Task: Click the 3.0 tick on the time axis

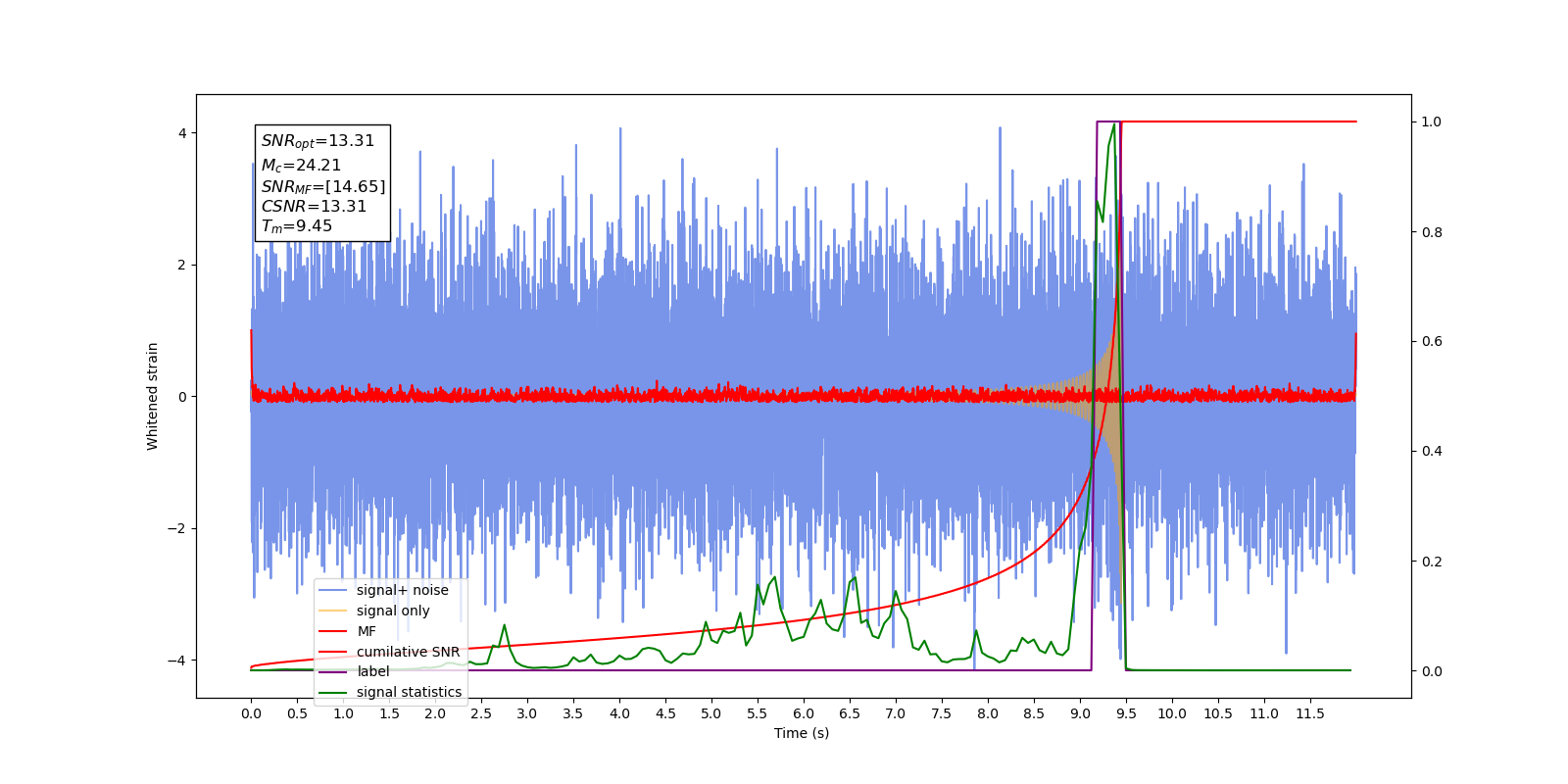Action: (x=527, y=713)
